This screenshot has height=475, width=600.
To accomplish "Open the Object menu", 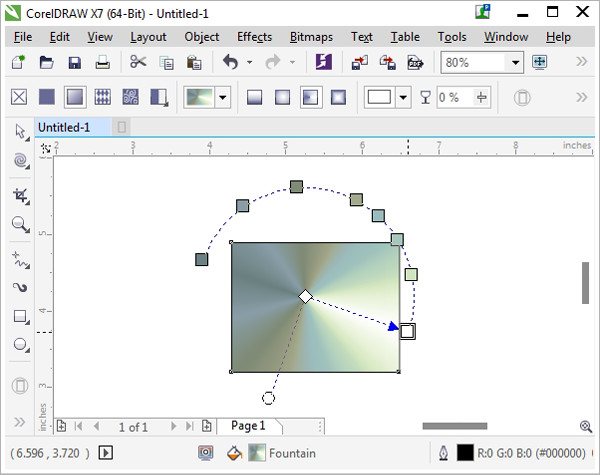I will click(x=202, y=37).
